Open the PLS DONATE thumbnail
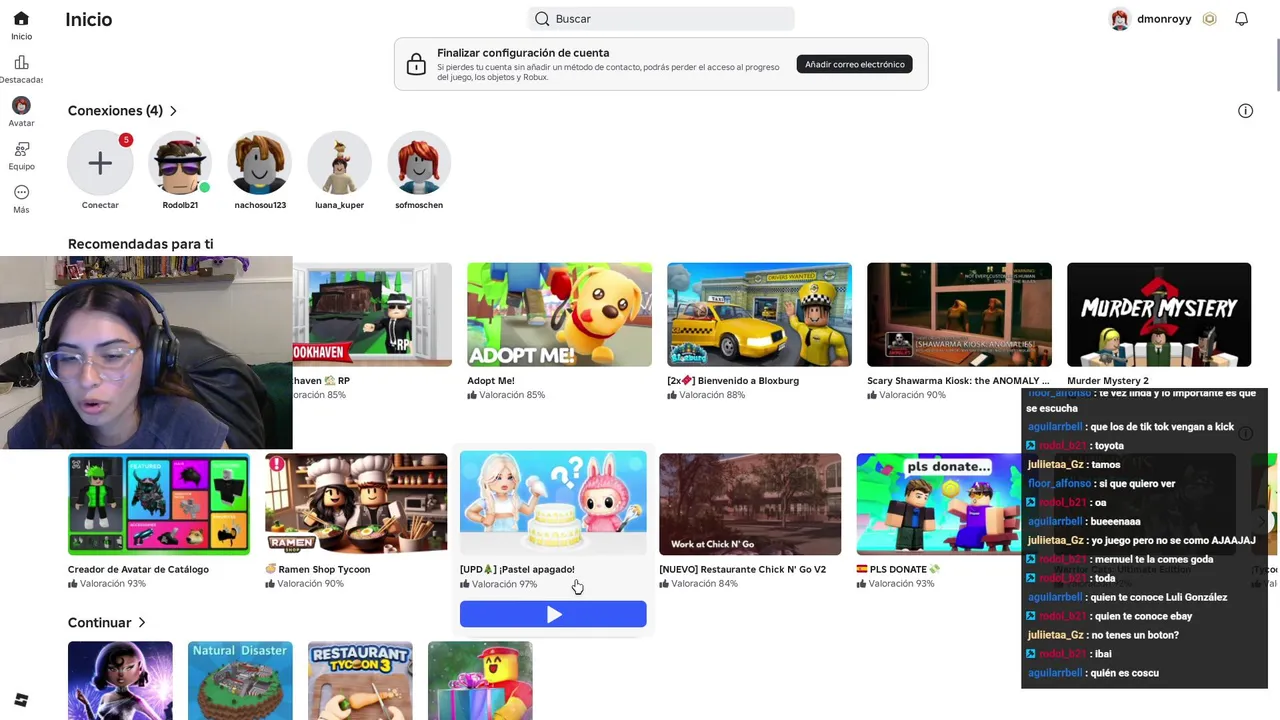The width and height of the screenshot is (1280, 720). point(939,504)
